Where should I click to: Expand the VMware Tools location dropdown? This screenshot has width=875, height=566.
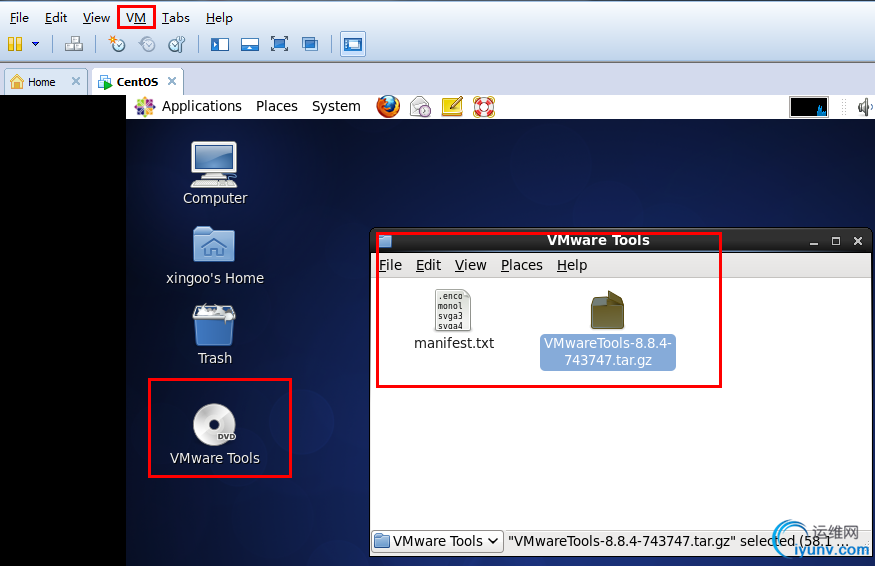coord(438,541)
